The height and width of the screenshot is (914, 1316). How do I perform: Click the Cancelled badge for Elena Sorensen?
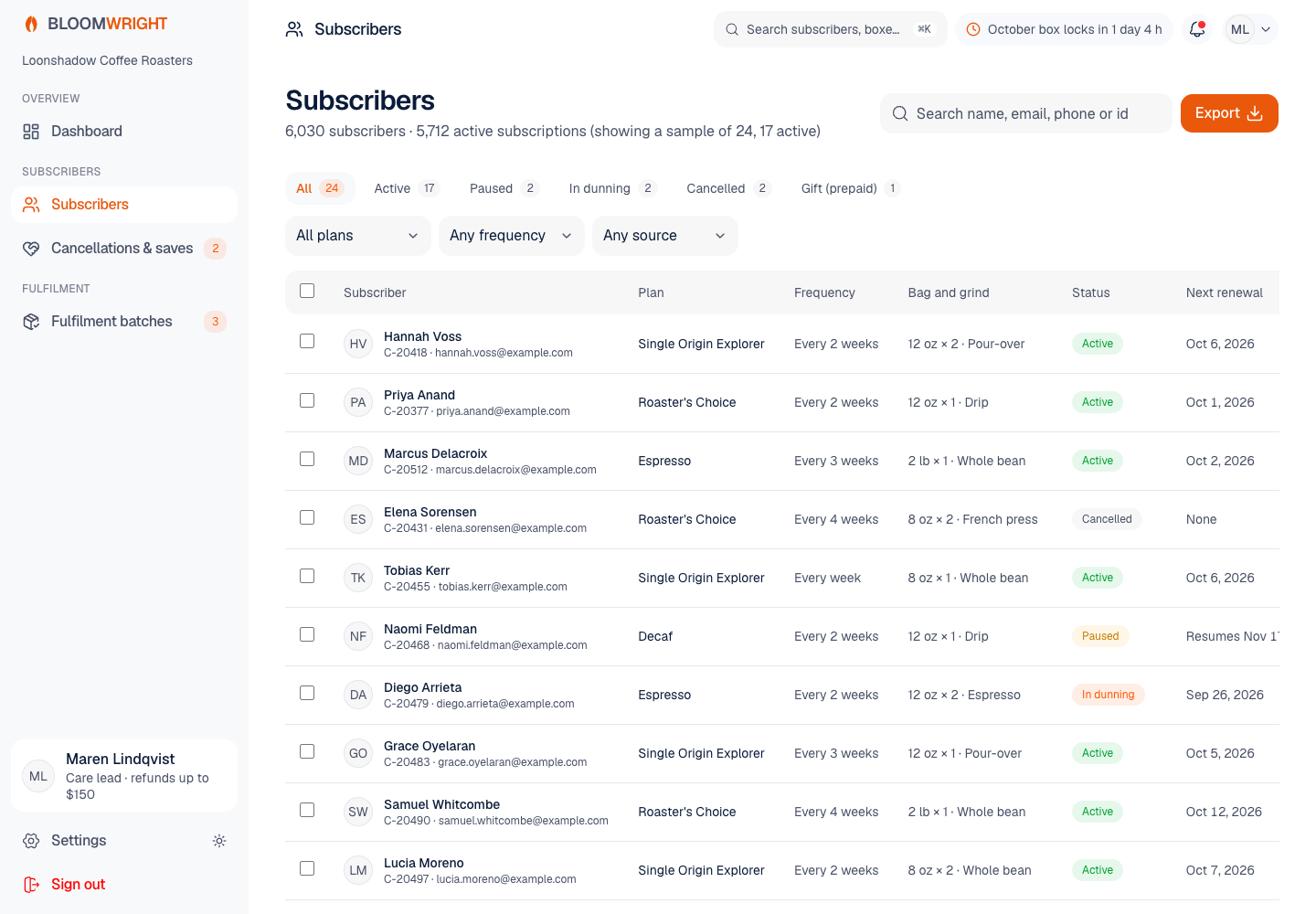(x=1107, y=519)
